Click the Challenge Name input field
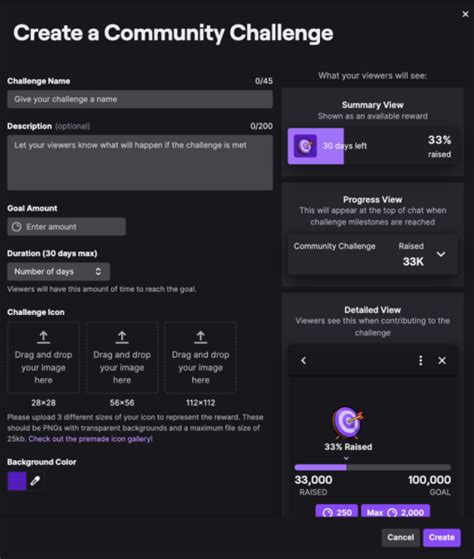The height and width of the screenshot is (559, 474). 140,99
